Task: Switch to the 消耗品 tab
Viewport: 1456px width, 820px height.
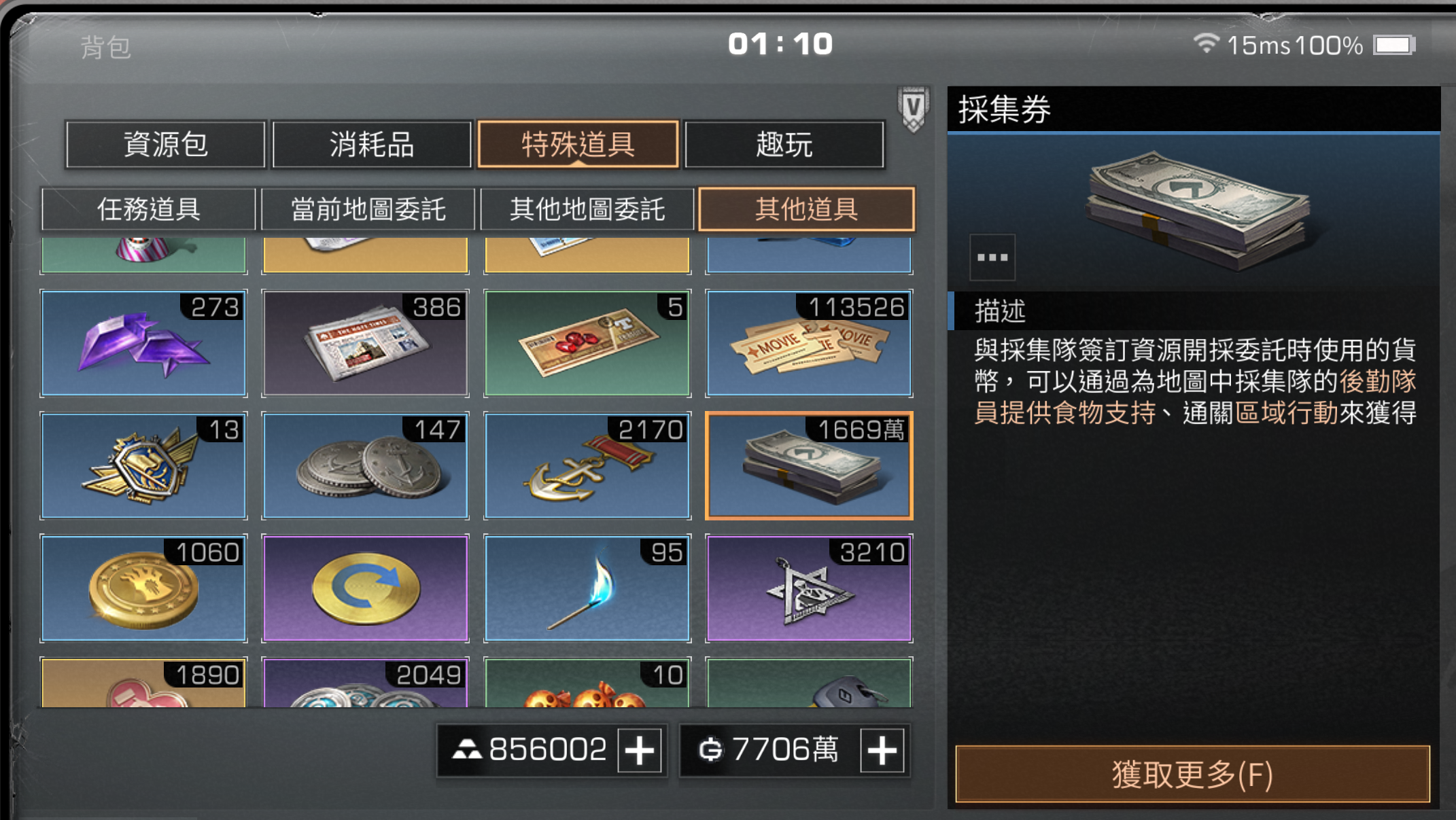Action: (x=372, y=145)
